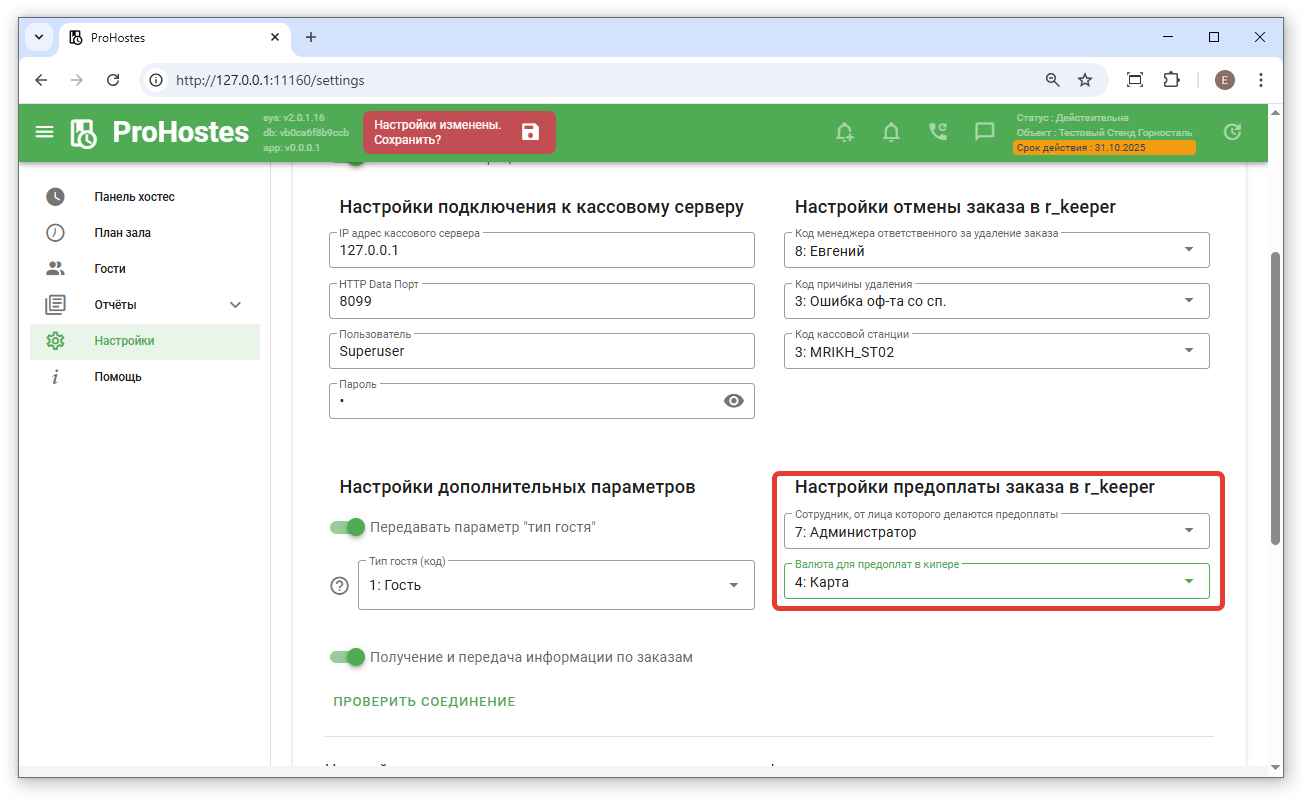The width and height of the screenshot is (1305, 808).
Task: Click the phone calls icon in header
Action: point(937,132)
